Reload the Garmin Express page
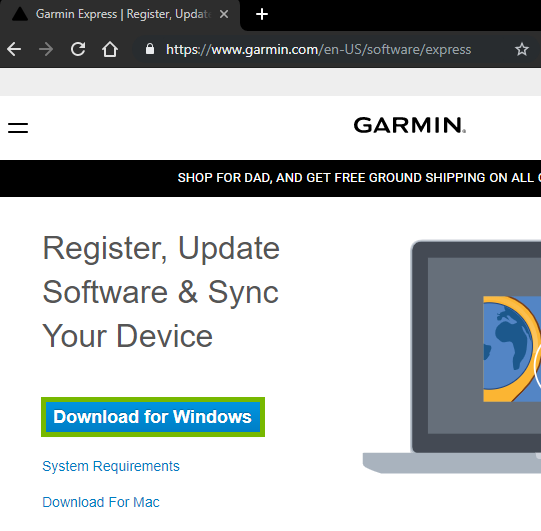The image size is (541, 531). click(x=78, y=49)
